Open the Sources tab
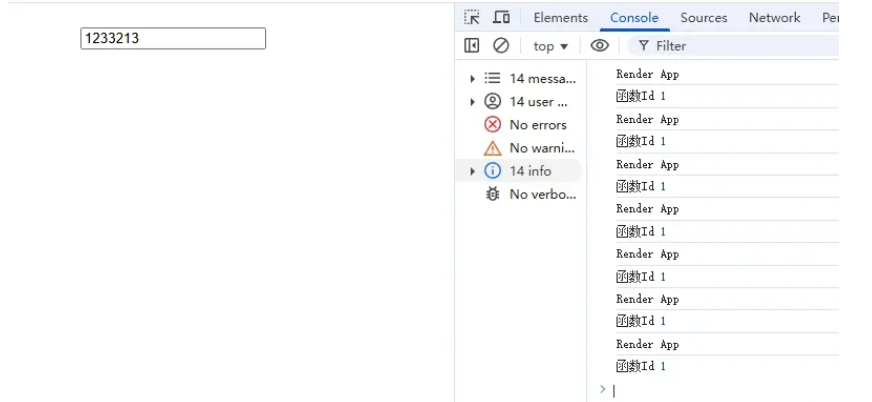872x402 pixels. 703,17
